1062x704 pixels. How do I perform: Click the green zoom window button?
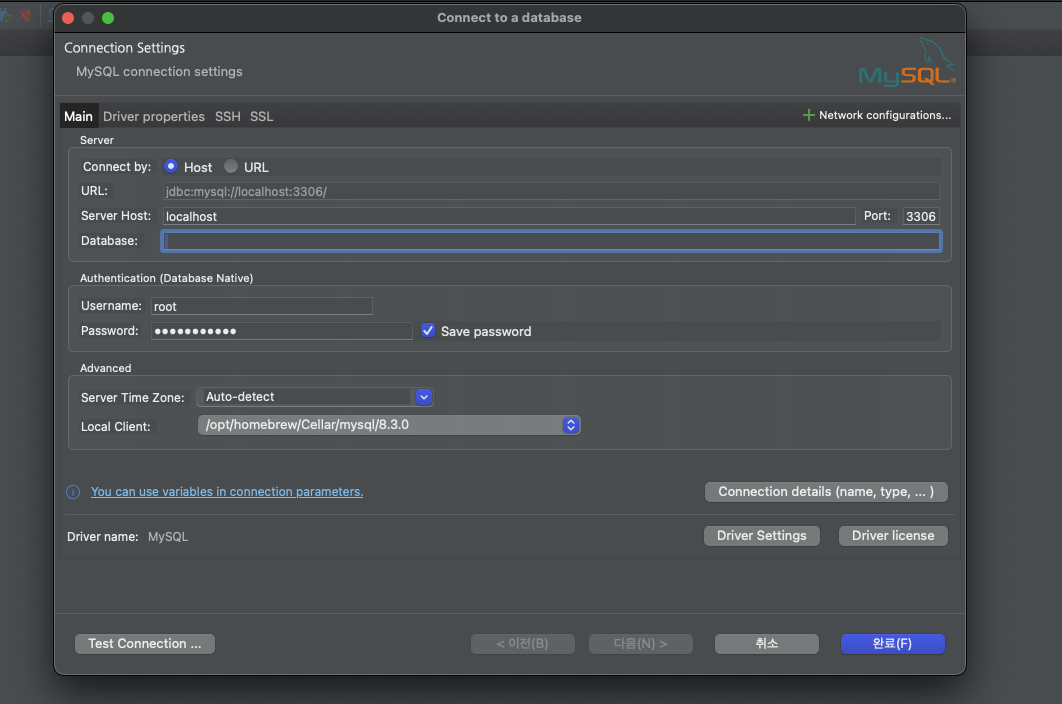[x=108, y=18]
